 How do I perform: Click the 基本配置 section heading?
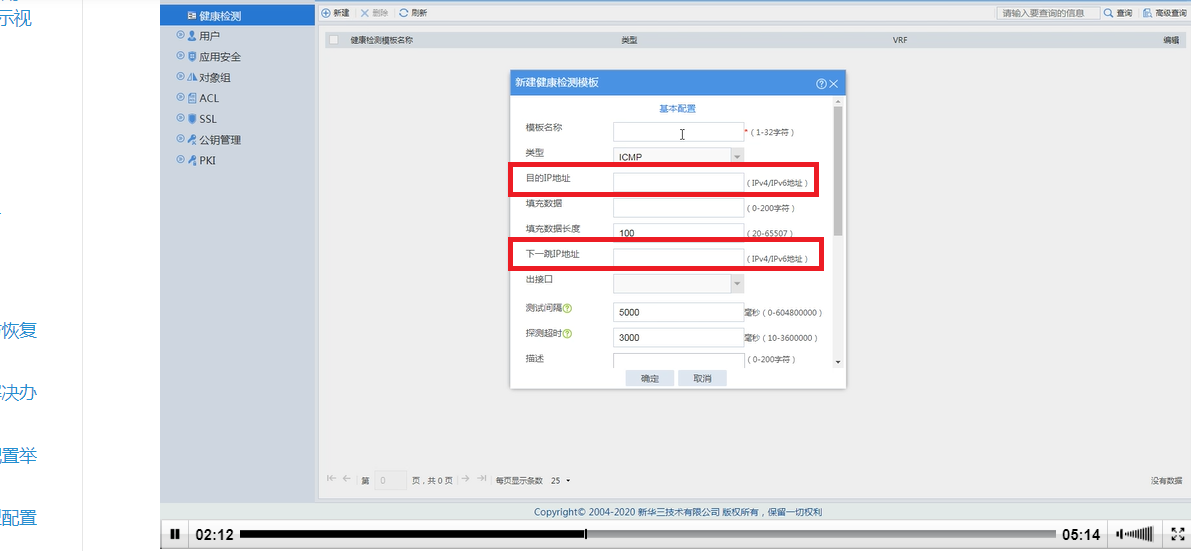coord(678,109)
